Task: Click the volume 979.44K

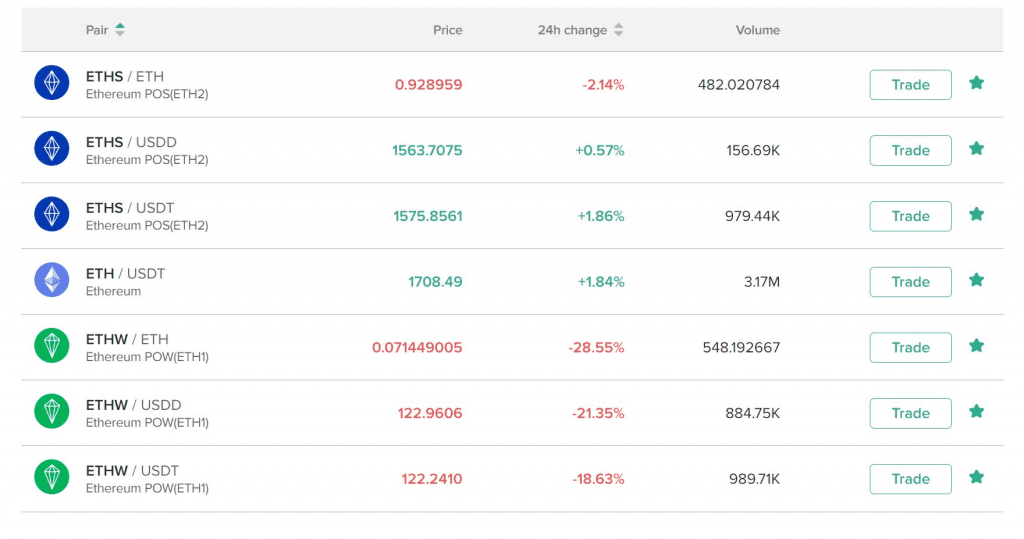Action: pyautogui.click(x=752, y=216)
